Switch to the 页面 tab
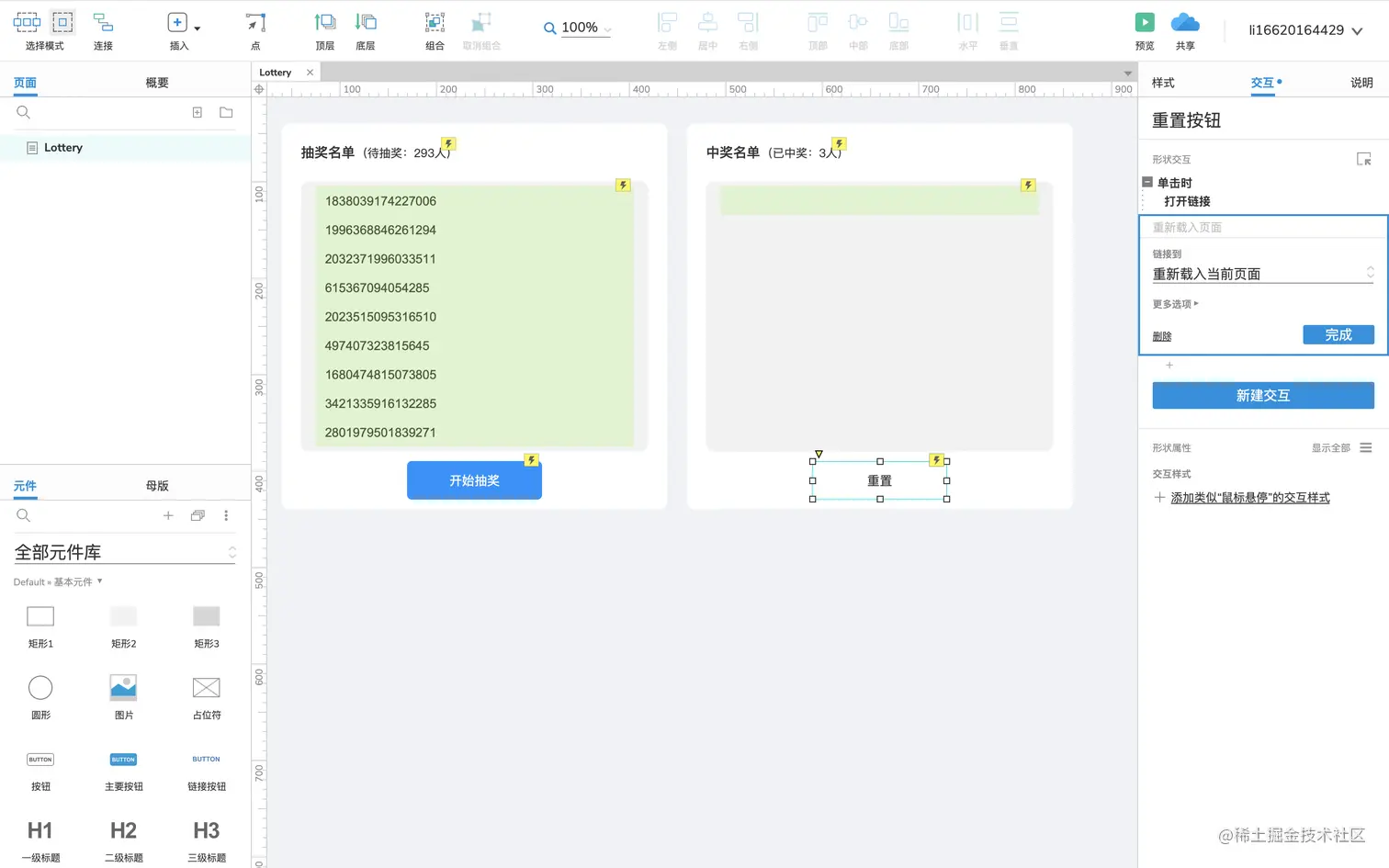The image size is (1389, 868). click(x=25, y=83)
